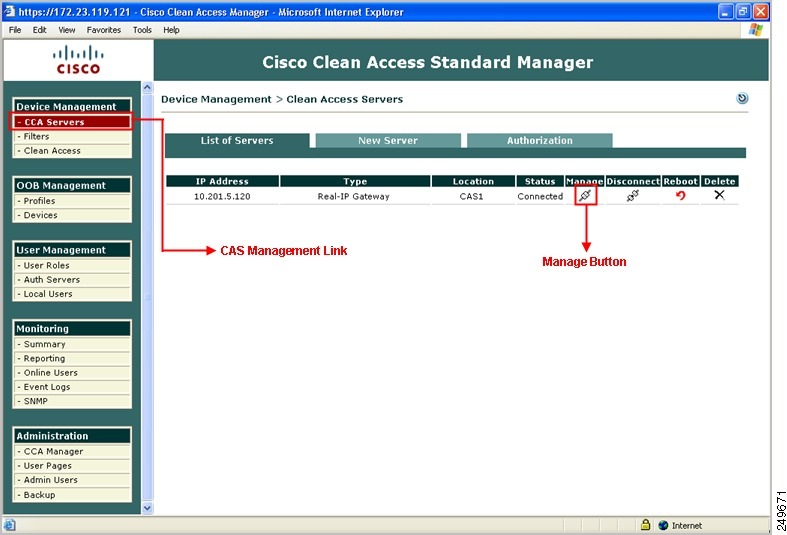Click the Location column header
Viewport: 787px width, 535px height.
point(473,181)
